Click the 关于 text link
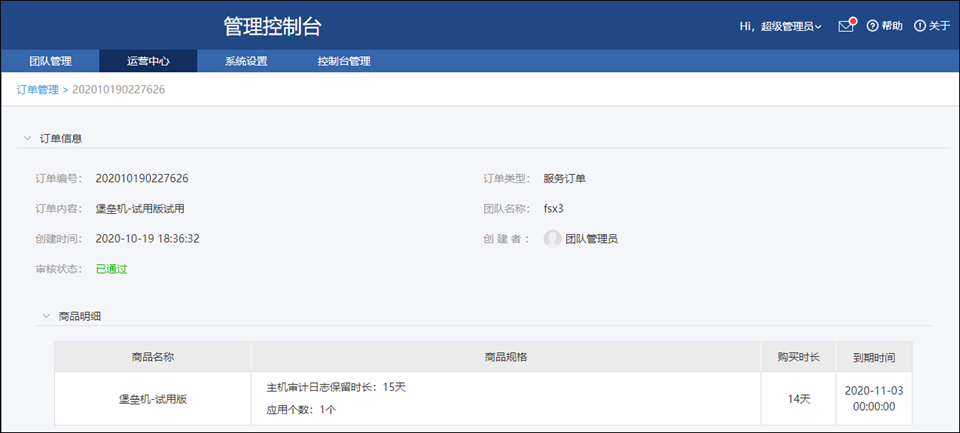960x433 pixels. 939,26
